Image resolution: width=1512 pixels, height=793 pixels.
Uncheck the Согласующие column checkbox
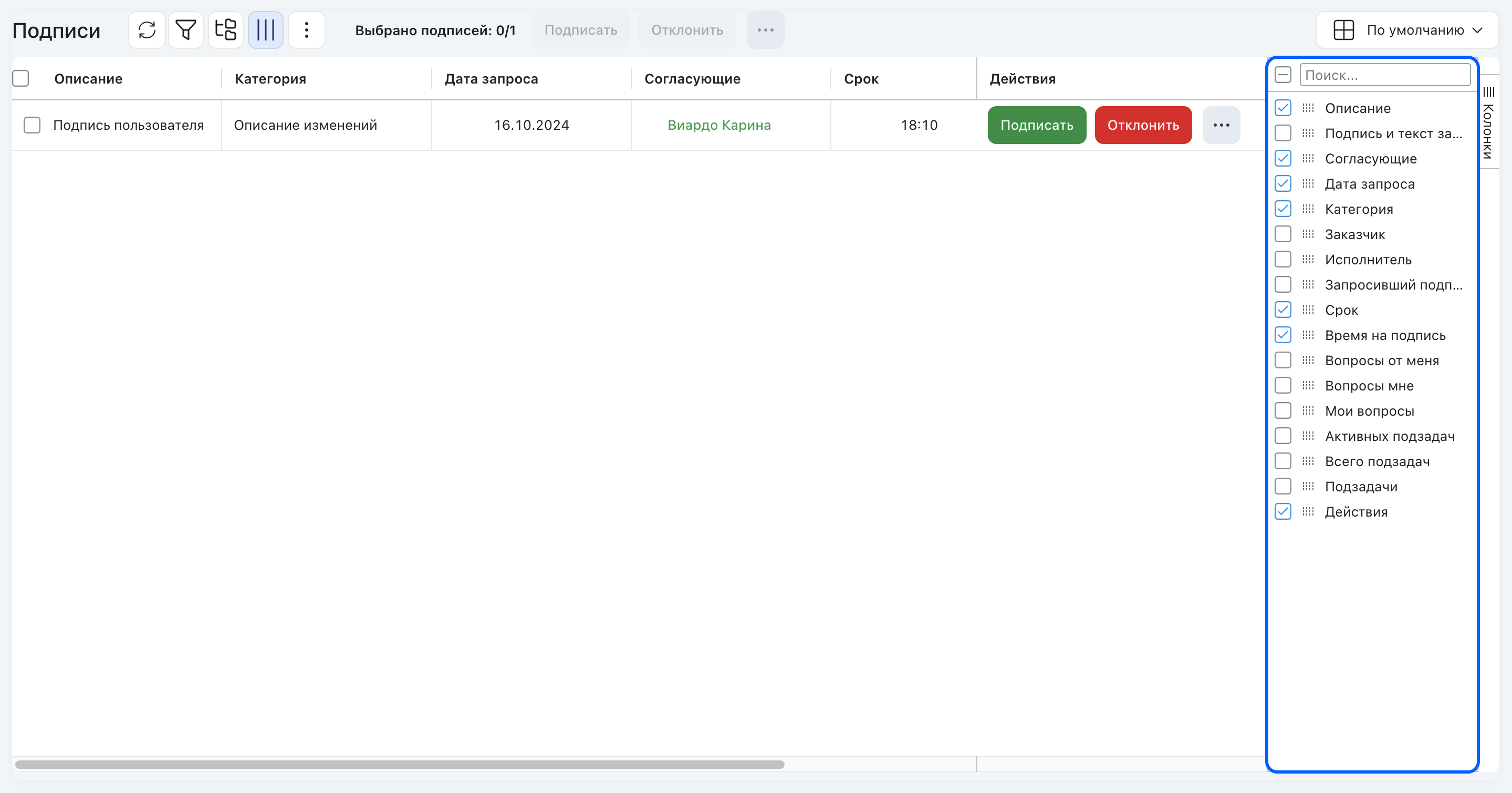(x=1283, y=159)
